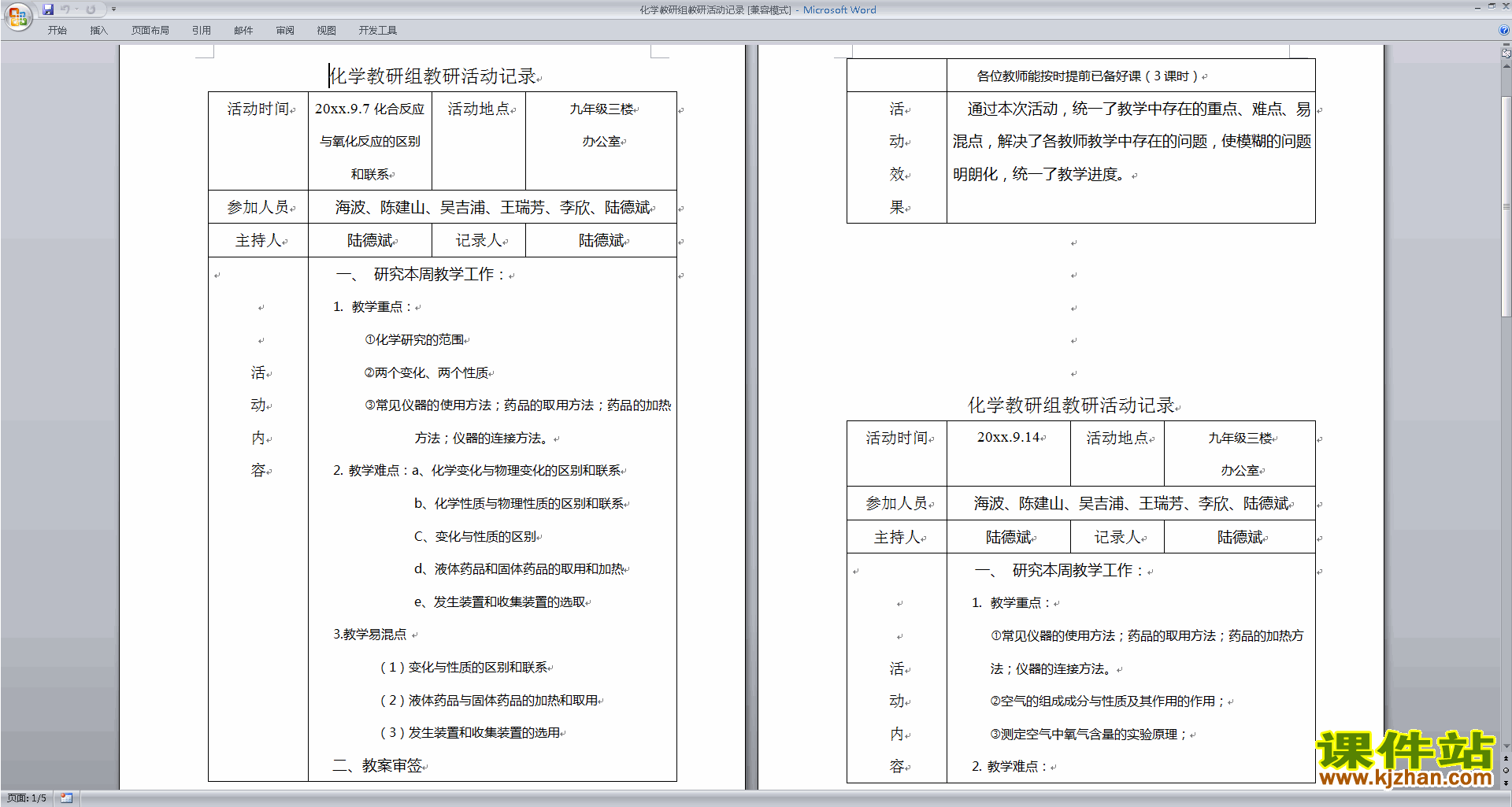
Task: Click the Save icon in Quick Access
Action: (48, 9)
